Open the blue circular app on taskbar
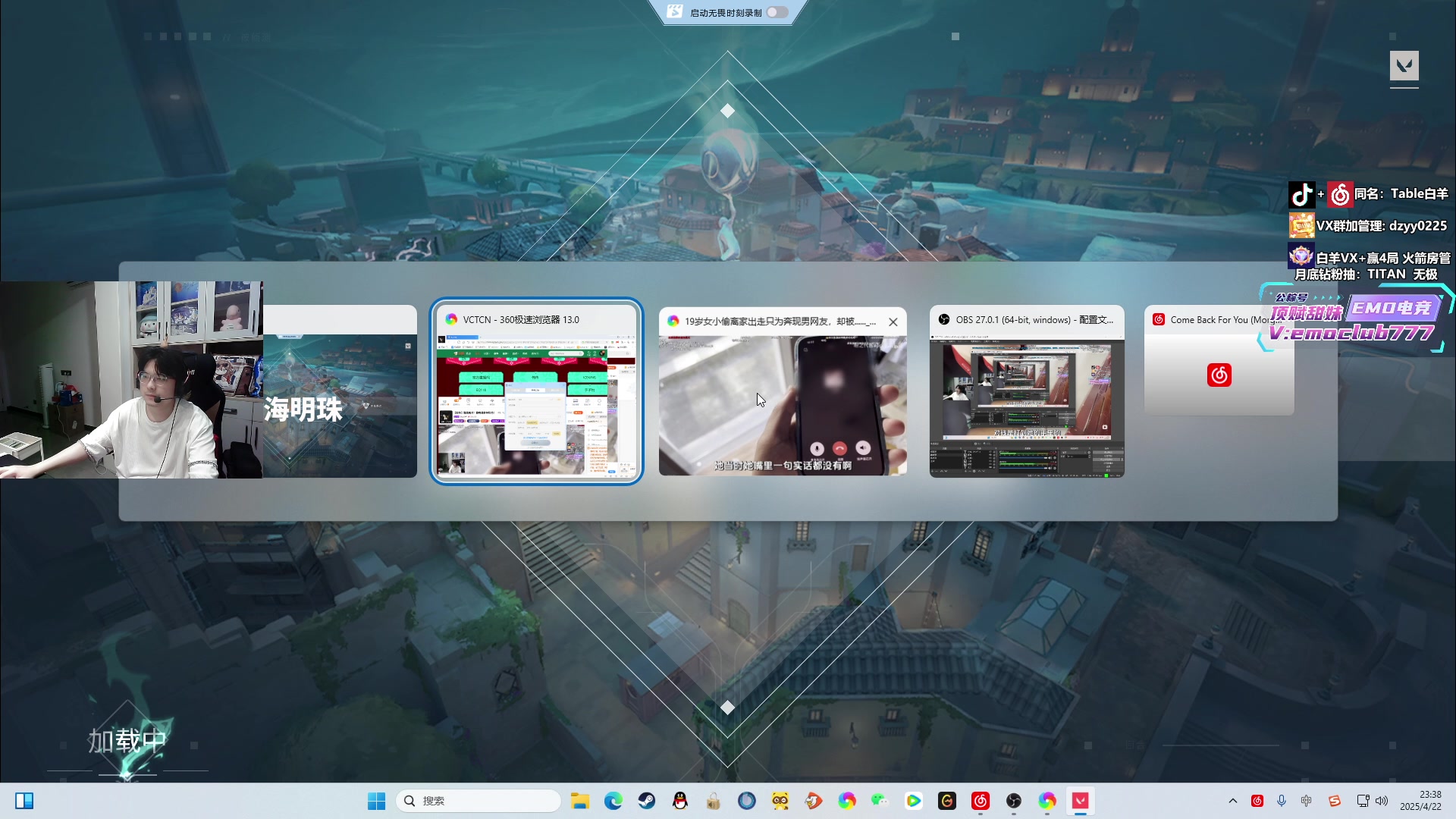Image resolution: width=1456 pixels, height=819 pixels. pyautogui.click(x=747, y=801)
